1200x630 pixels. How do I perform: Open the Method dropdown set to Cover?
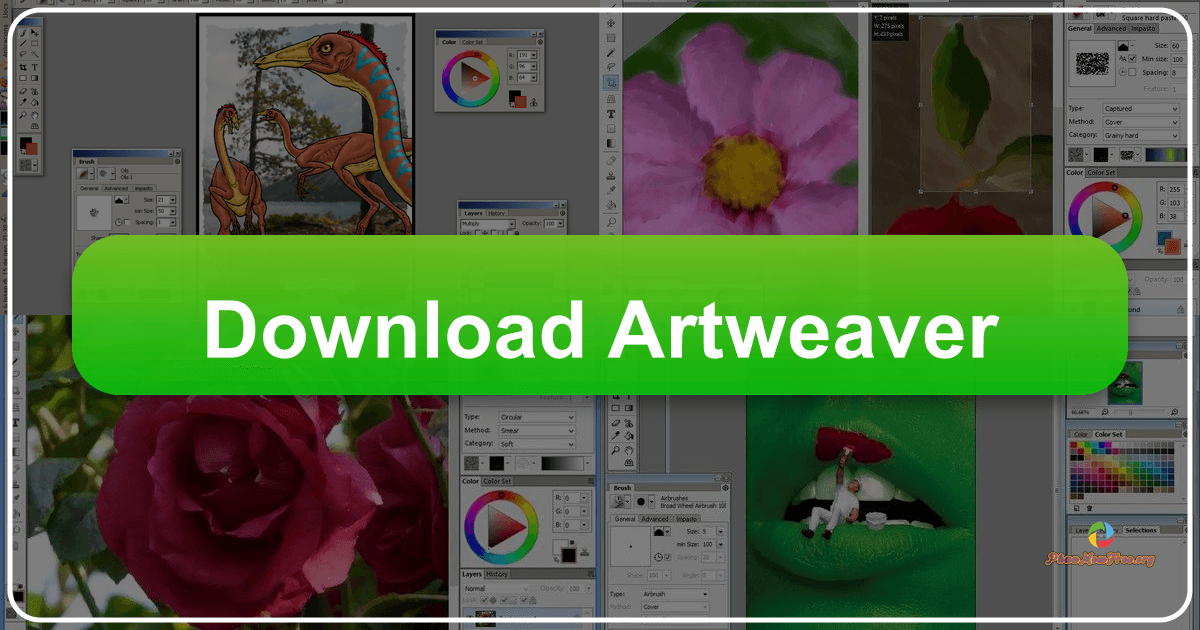pyautogui.click(x=1141, y=122)
